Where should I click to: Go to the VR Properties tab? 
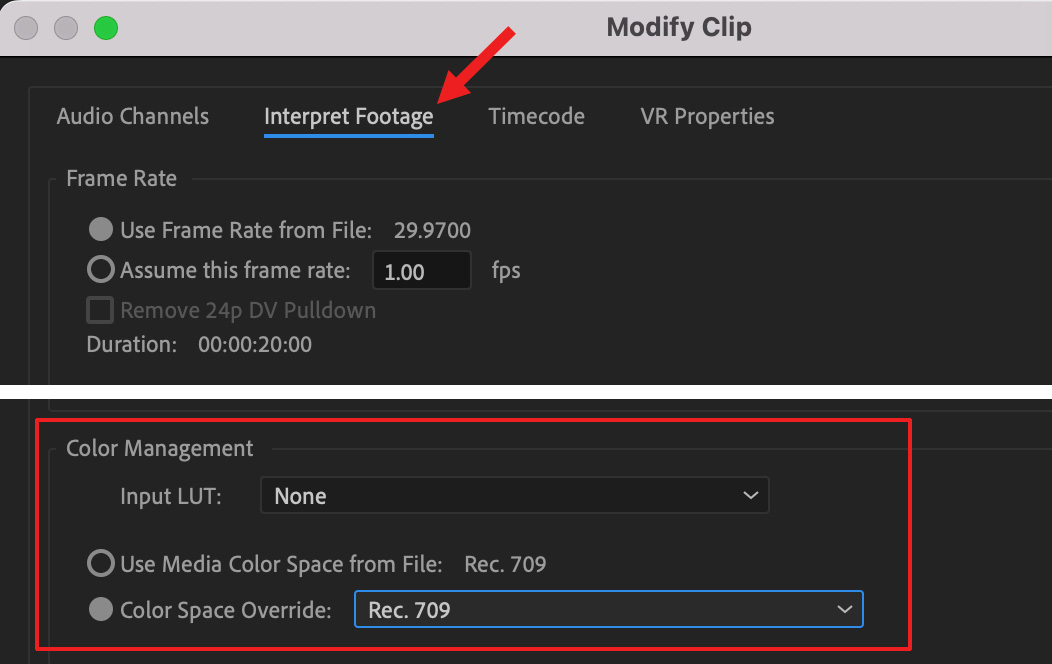(707, 117)
